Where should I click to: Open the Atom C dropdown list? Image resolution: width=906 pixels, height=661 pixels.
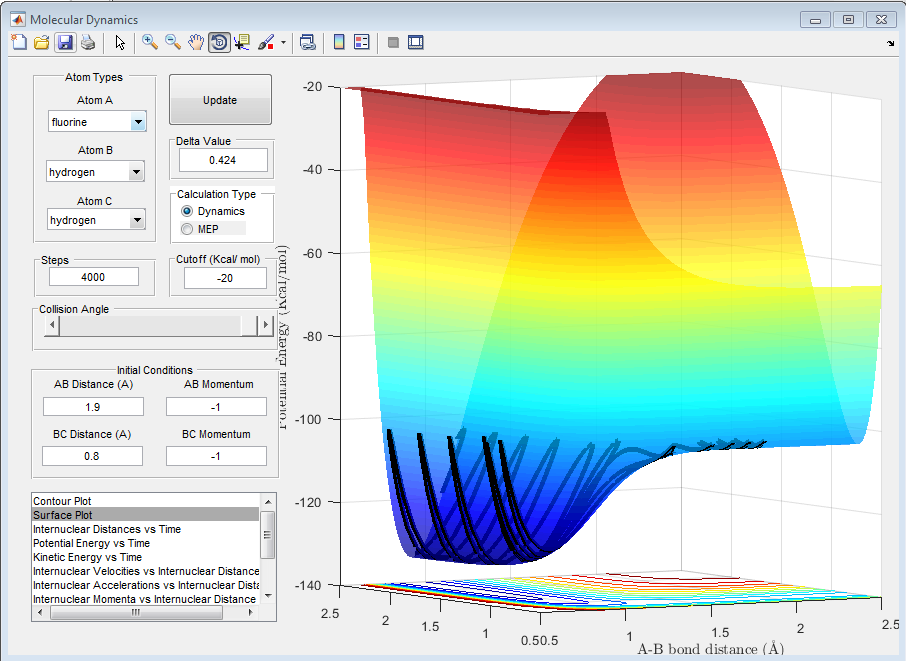click(x=138, y=220)
